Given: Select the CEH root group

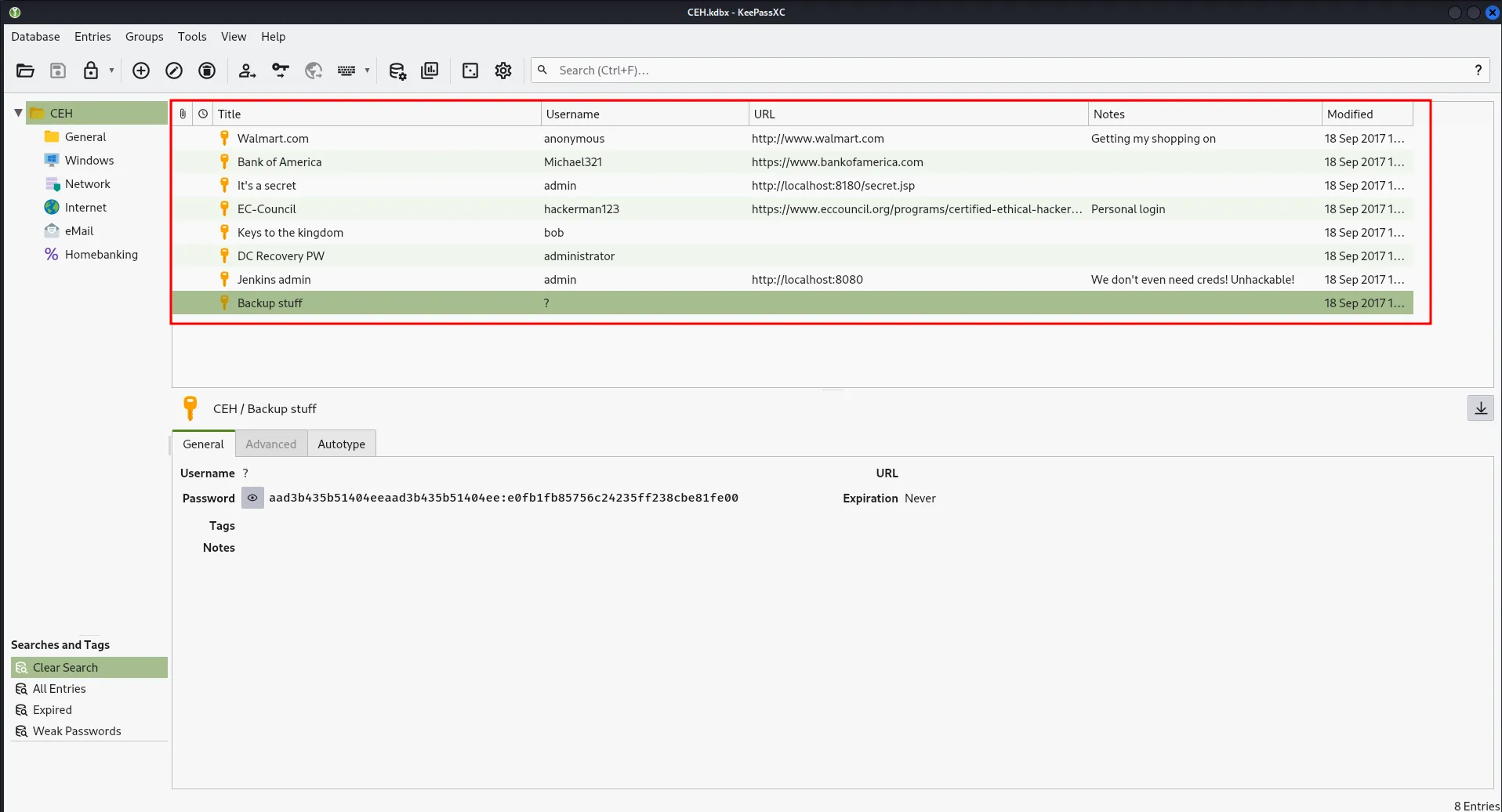Looking at the screenshot, I should (97, 114).
